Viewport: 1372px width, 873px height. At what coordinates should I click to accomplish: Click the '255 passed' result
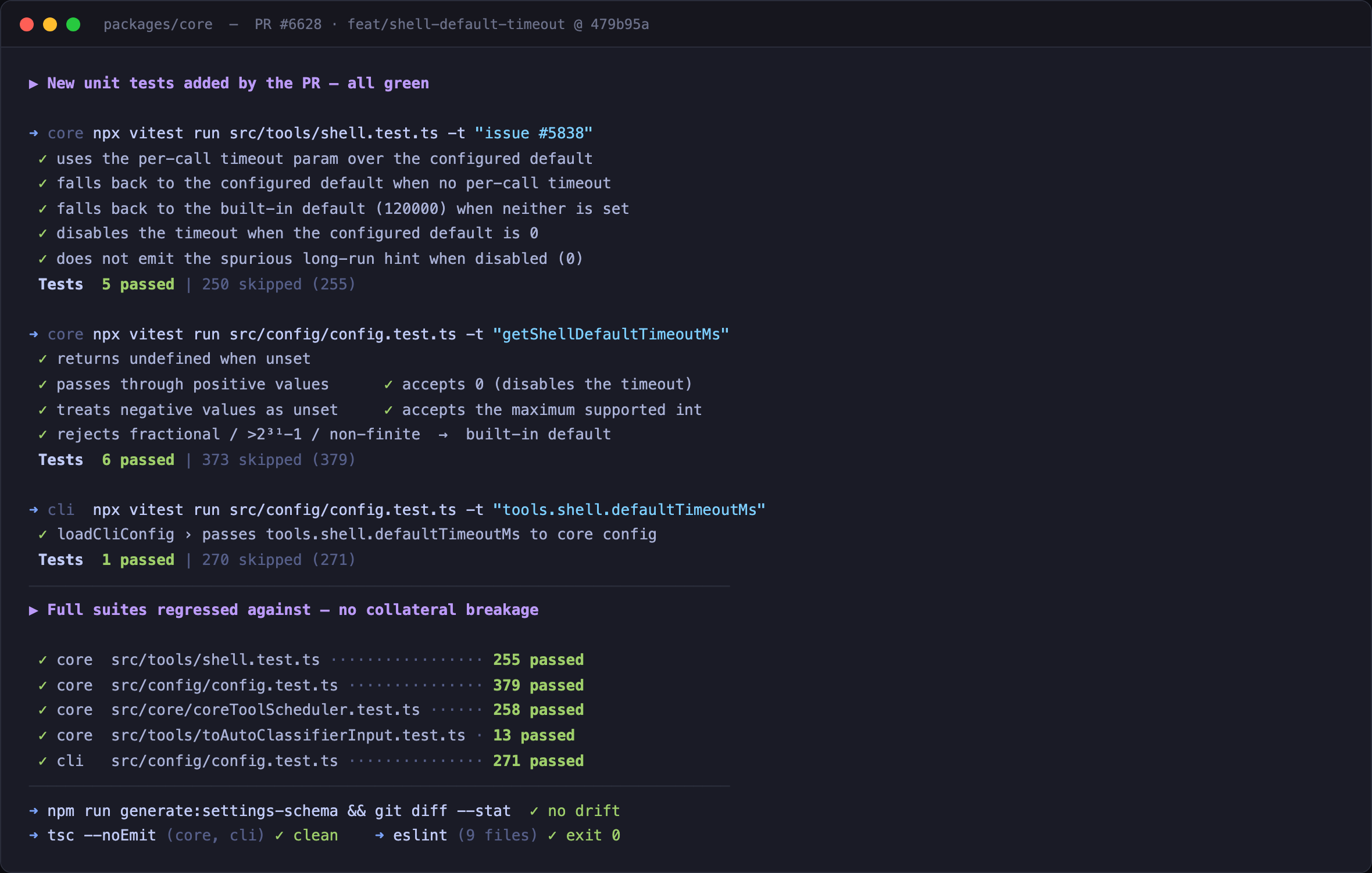point(538,660)
